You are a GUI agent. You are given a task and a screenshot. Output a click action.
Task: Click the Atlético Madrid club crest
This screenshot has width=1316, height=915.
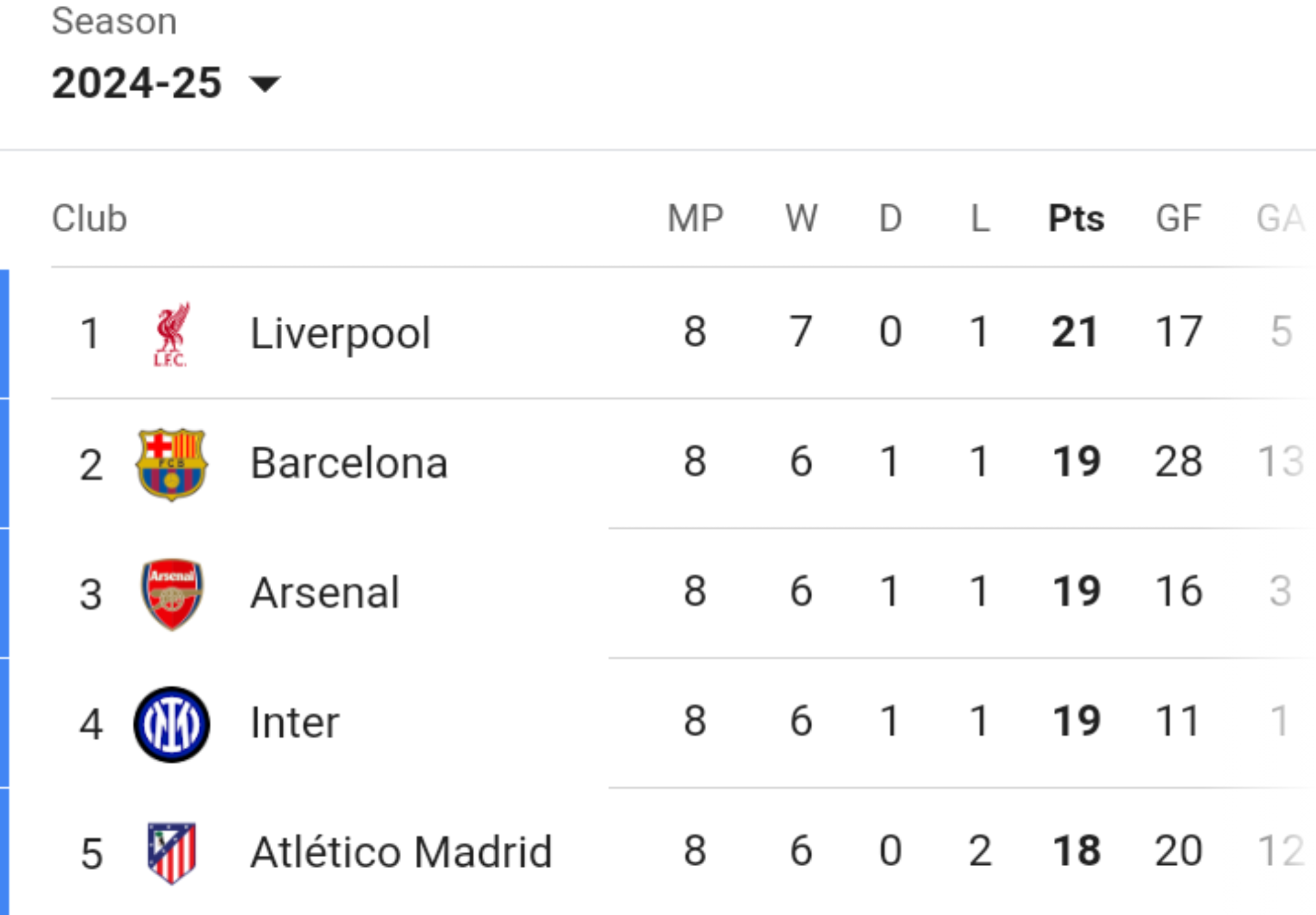pyautogui.click(x=171, y=853)
